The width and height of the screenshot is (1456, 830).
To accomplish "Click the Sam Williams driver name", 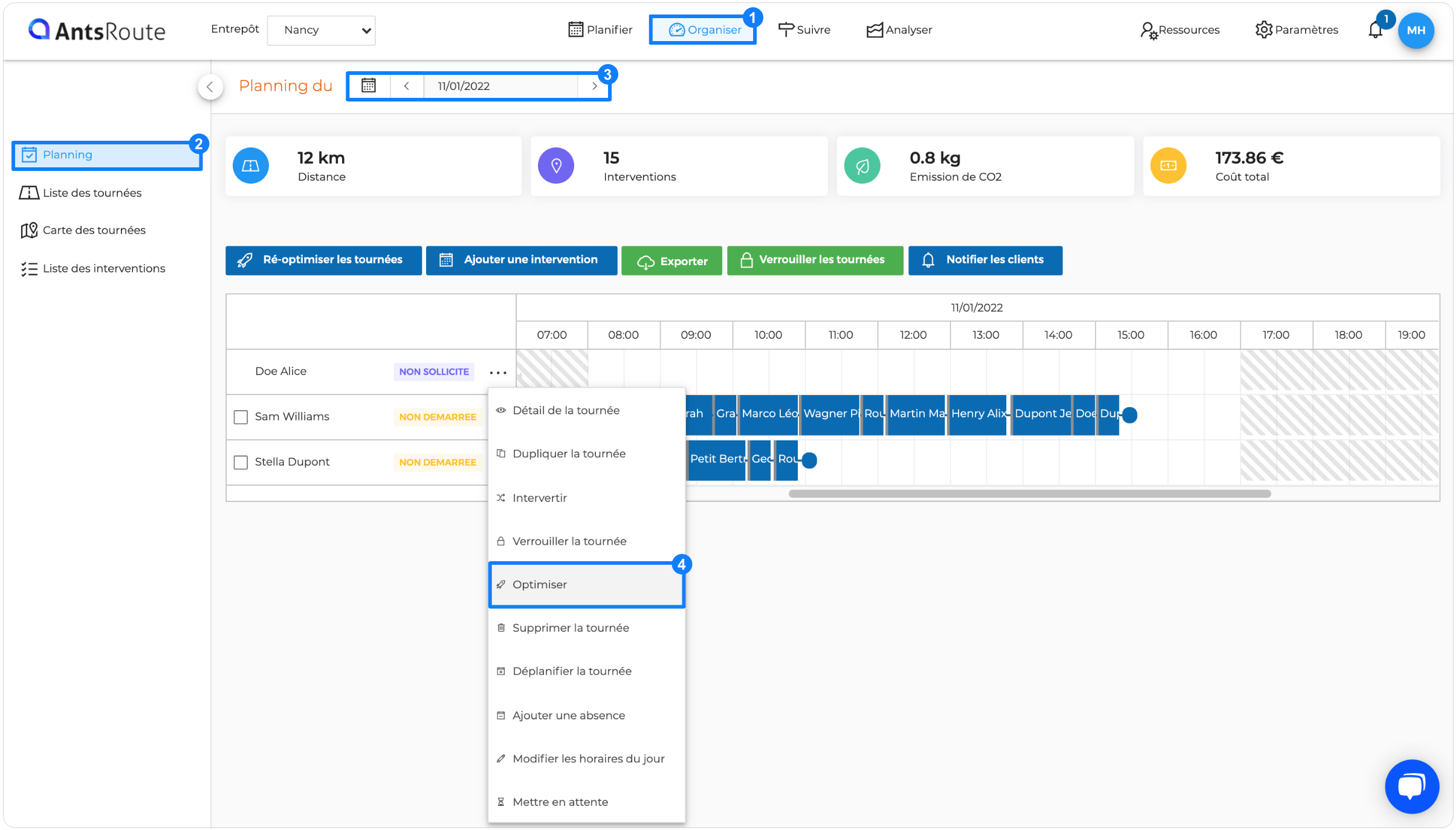I will click(292, 417).
